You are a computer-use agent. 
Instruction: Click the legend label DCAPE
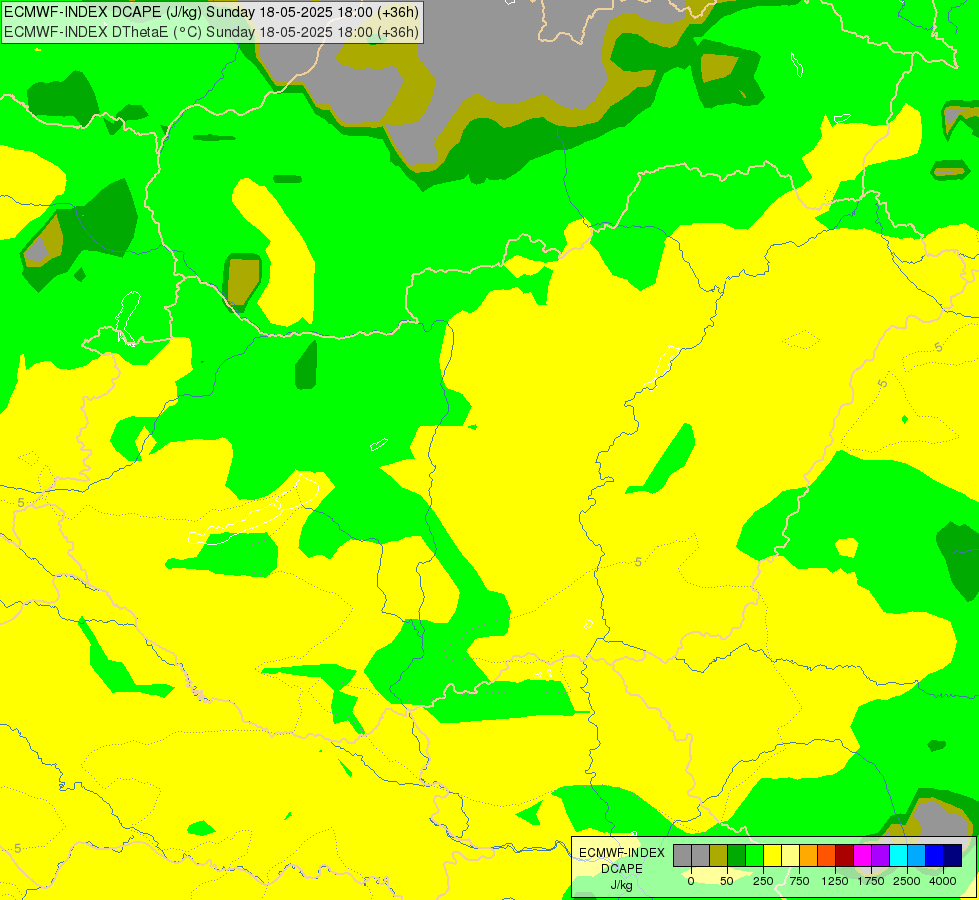coord(622,869)
